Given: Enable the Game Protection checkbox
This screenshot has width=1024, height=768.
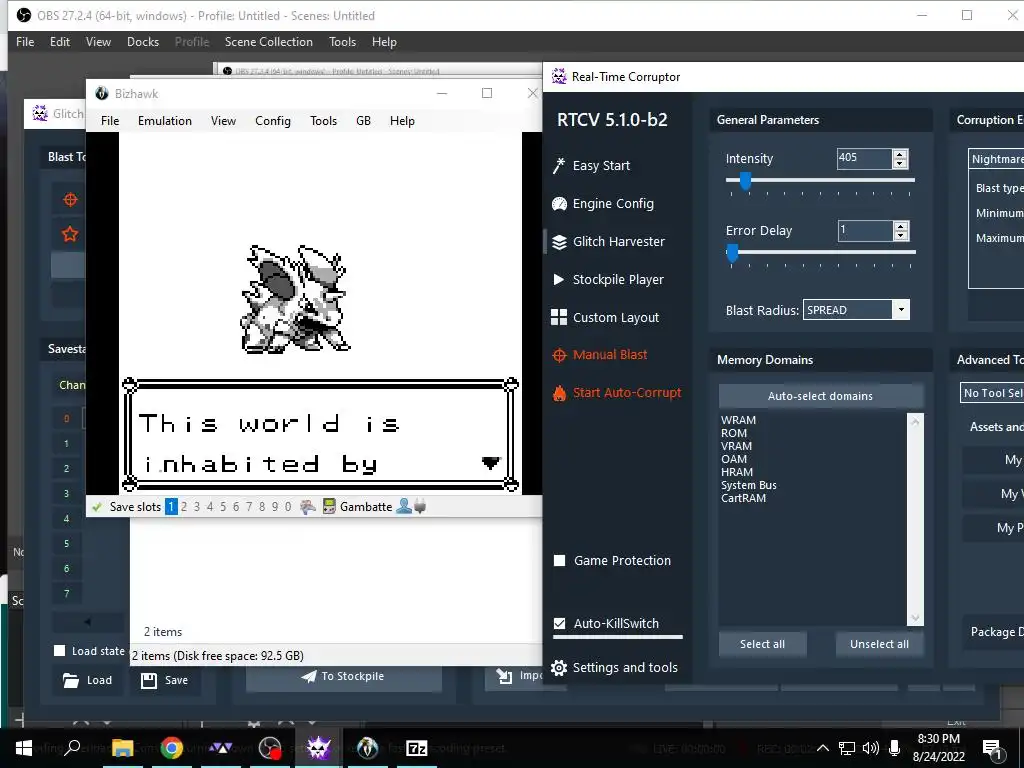Looking at the screenshot, I should point(560,560).
